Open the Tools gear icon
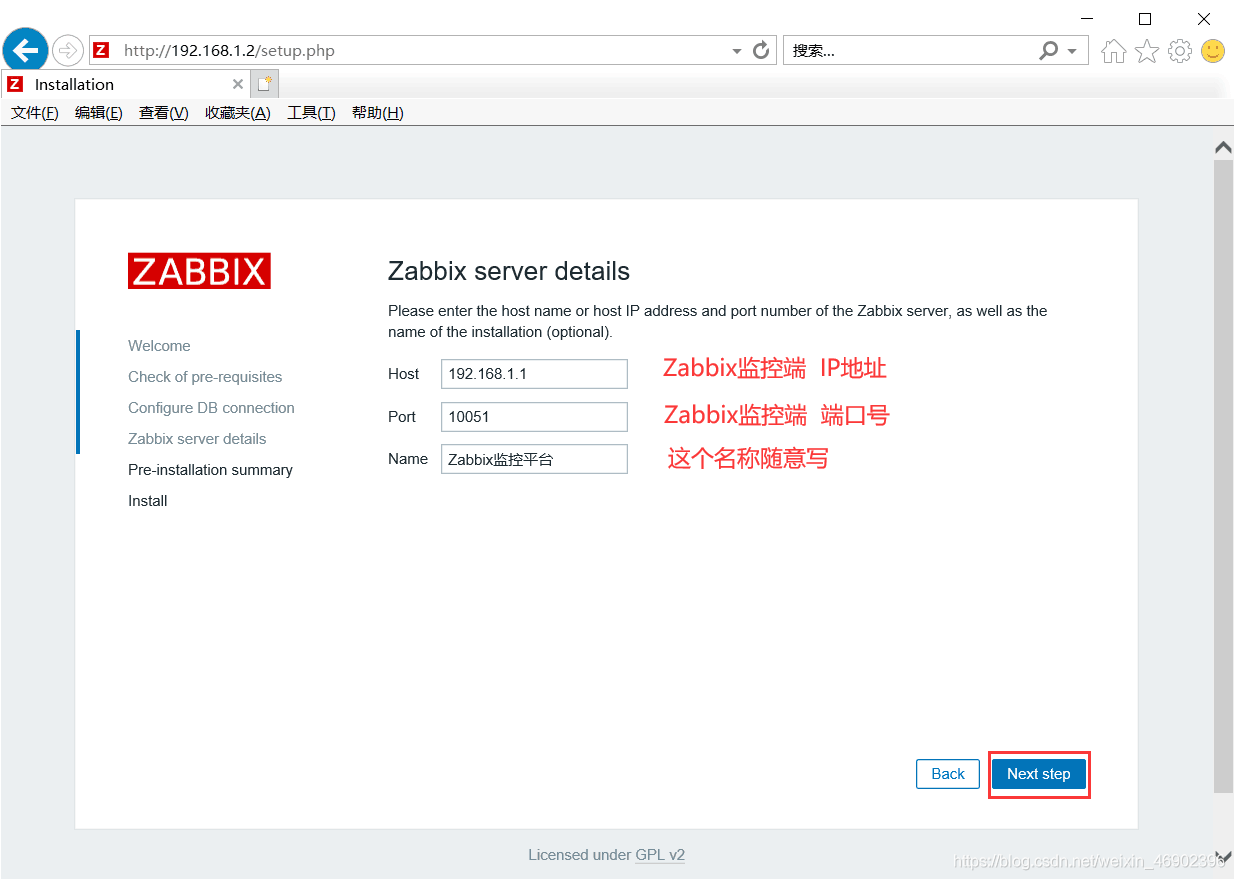This screenshot has width=1235, height=880. point(1180,51)
